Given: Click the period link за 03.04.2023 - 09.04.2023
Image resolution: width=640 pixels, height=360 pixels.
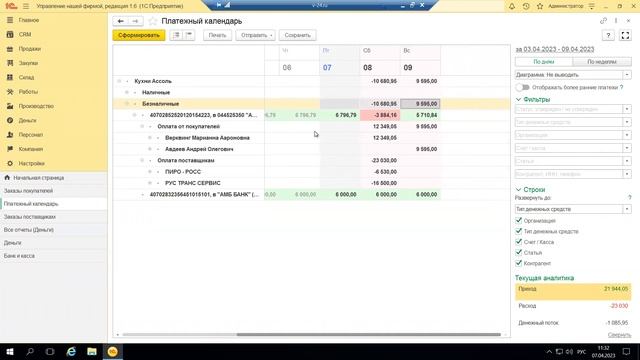Looking at the screenshot, I should tap(555, 49).
